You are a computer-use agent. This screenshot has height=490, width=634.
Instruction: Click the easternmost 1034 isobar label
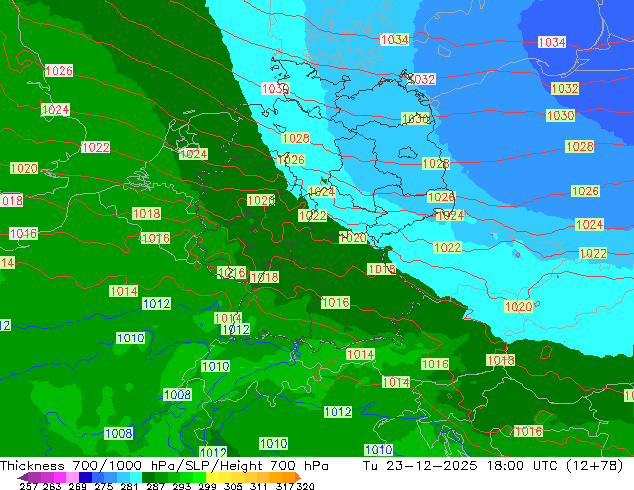(x=552, y=42)
